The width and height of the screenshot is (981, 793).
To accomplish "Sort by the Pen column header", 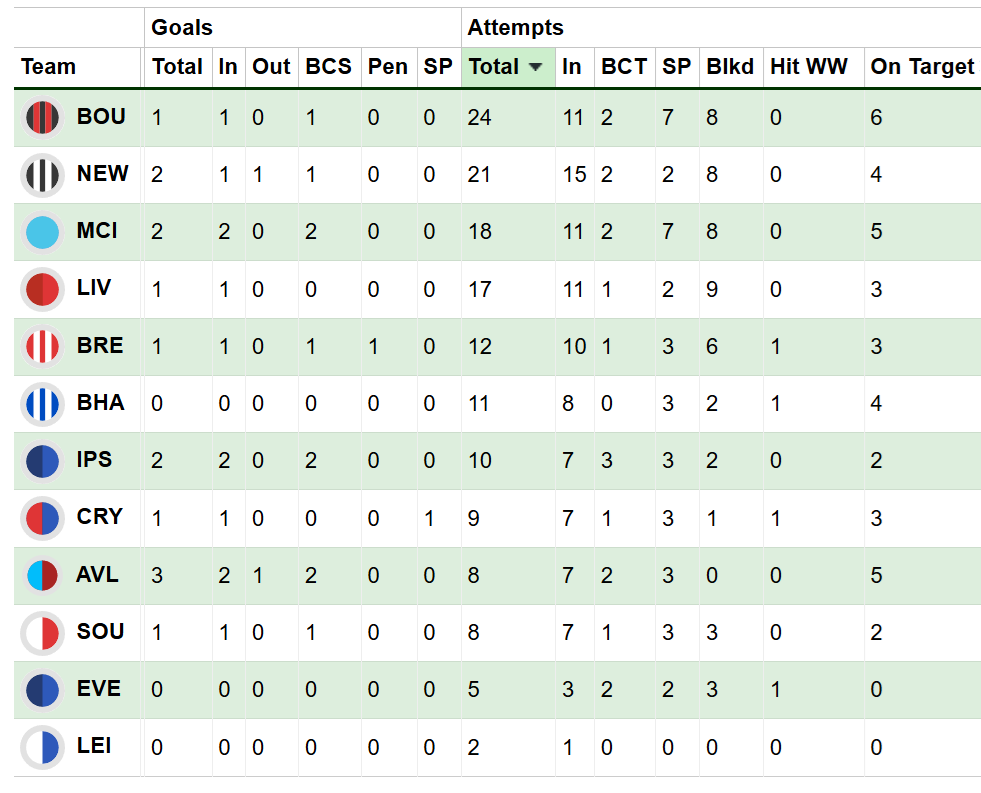I will tap(387, 67).
